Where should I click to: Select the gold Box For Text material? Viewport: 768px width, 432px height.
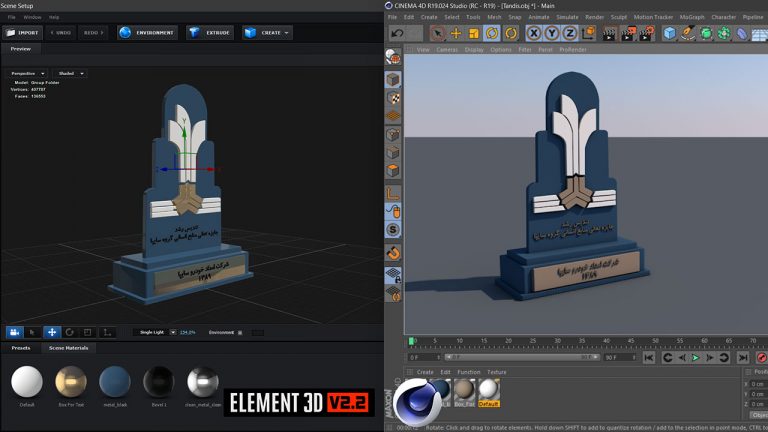71,382
